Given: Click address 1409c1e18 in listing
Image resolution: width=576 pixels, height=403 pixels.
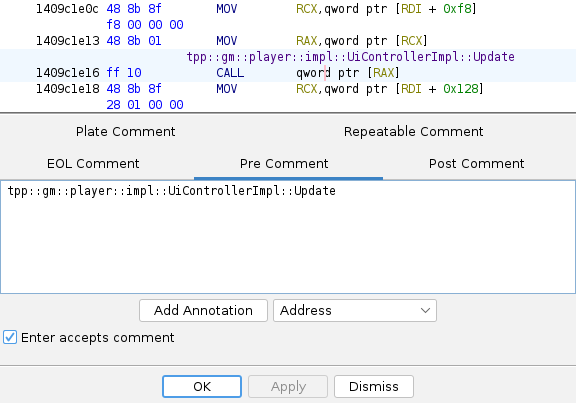Looking at the screenshot, I should (68, 89).
